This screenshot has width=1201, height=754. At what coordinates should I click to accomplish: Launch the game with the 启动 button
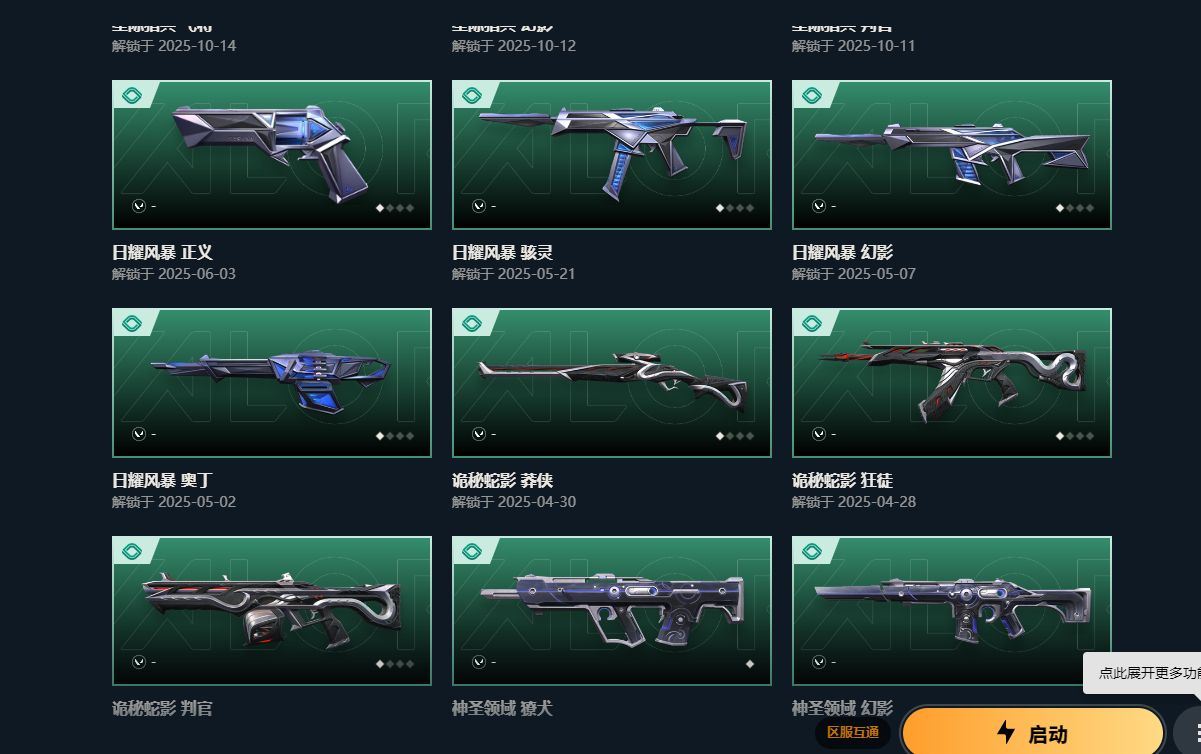1033,733
